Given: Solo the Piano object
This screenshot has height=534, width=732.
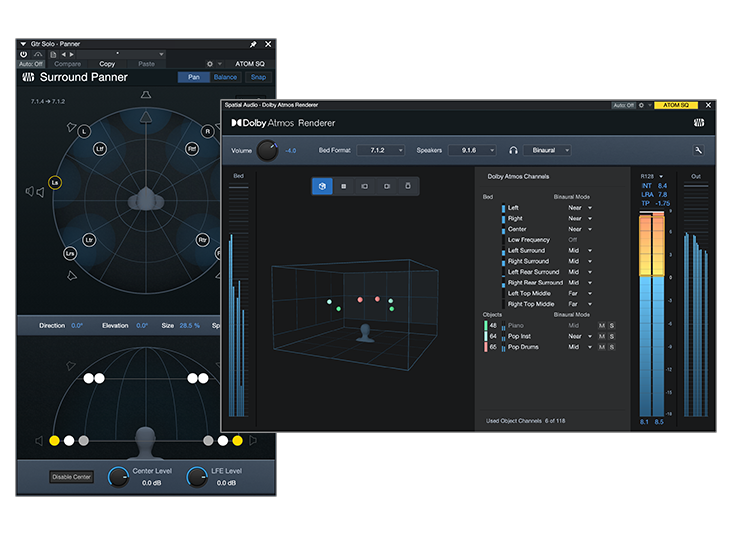Looking at the screenshot, I should tap(612, 326).
